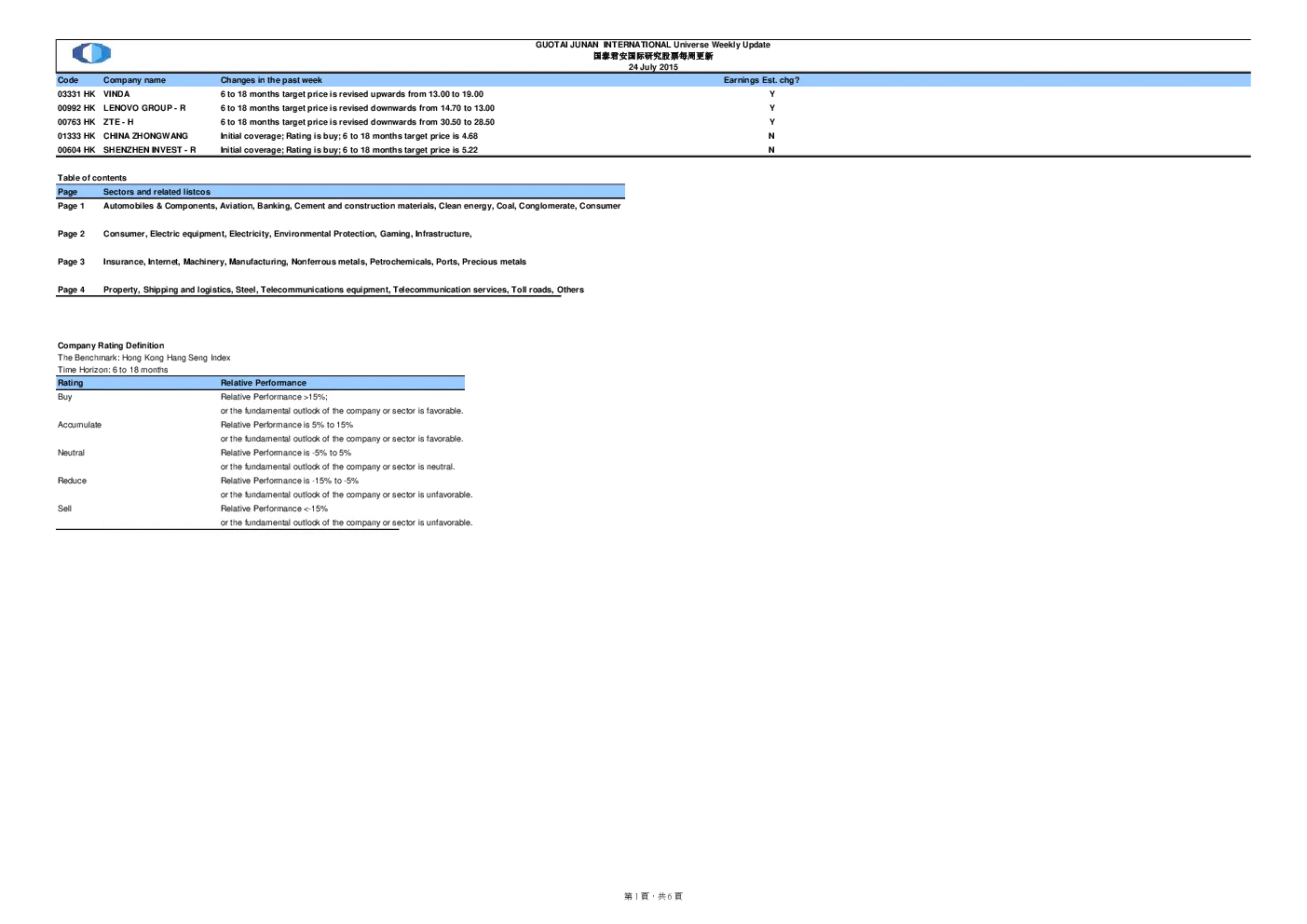This screenshot has width=1307, height=924.
Task: Click the 'Earnings Est. chg?' column header
Action: coord(761,80)
